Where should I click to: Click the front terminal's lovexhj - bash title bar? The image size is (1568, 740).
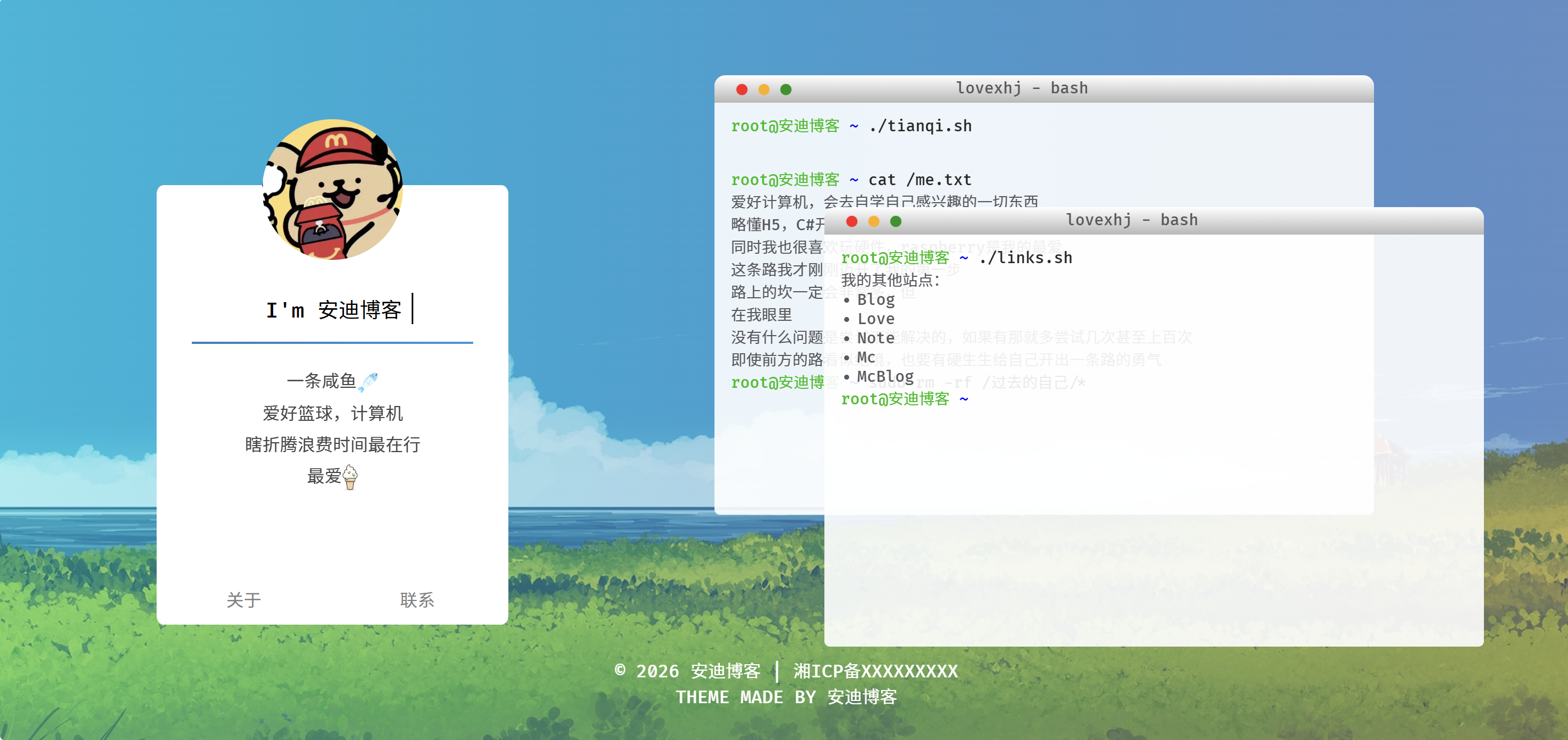tap(1154, 220)
